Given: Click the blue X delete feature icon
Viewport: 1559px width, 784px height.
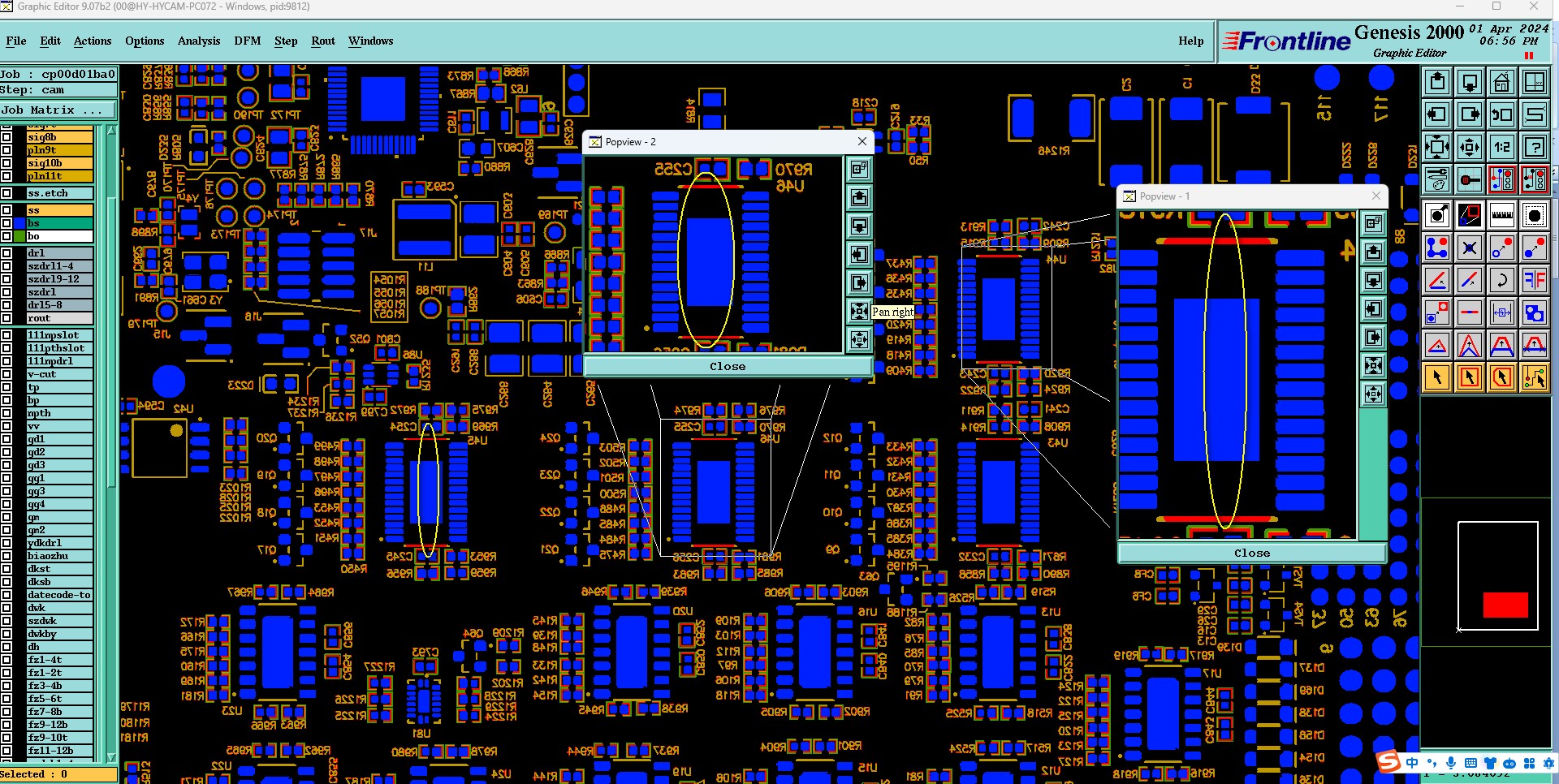Looking at the screenshot, I should (x=1470, y=248).
